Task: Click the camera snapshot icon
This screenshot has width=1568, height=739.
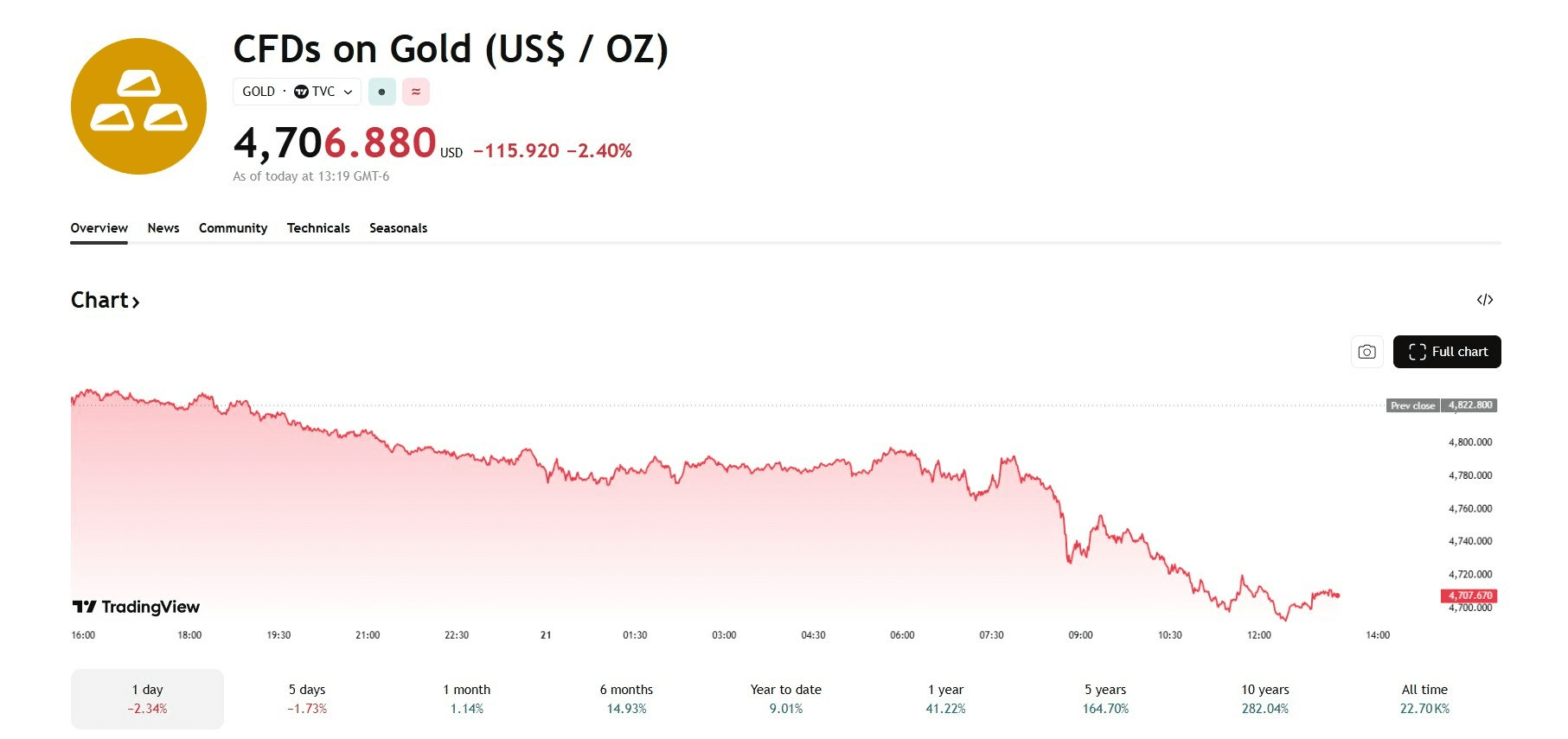Action: (x=1366, y=352)
